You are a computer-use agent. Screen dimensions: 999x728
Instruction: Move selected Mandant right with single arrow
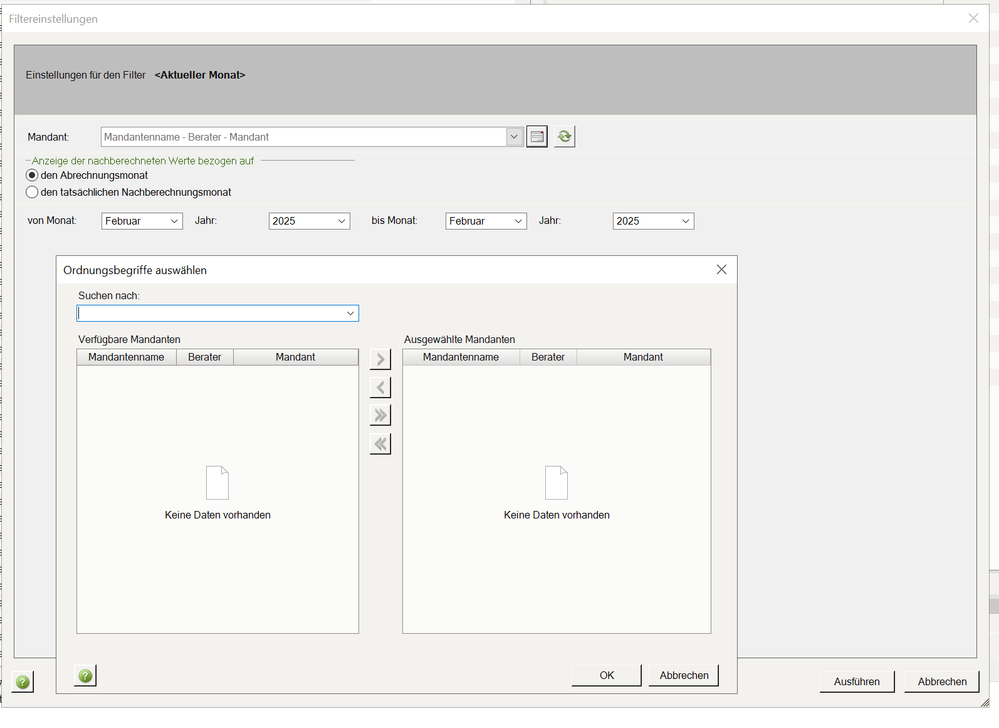pos(380,359)
